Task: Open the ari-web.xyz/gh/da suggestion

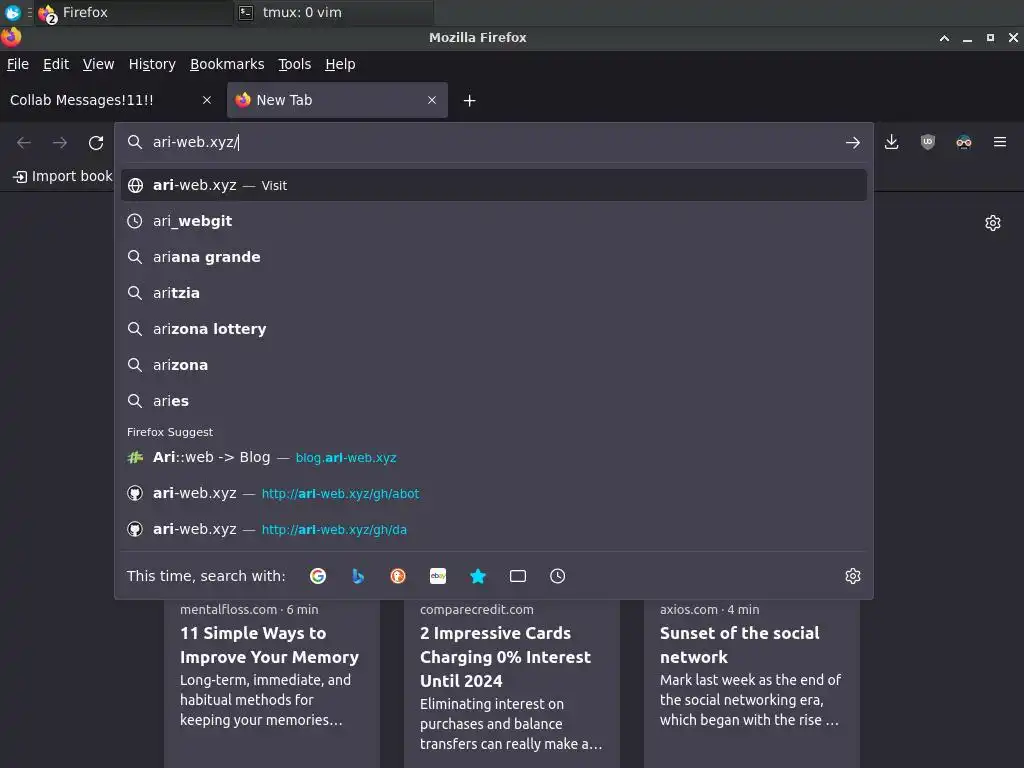Action: (494, 530)
